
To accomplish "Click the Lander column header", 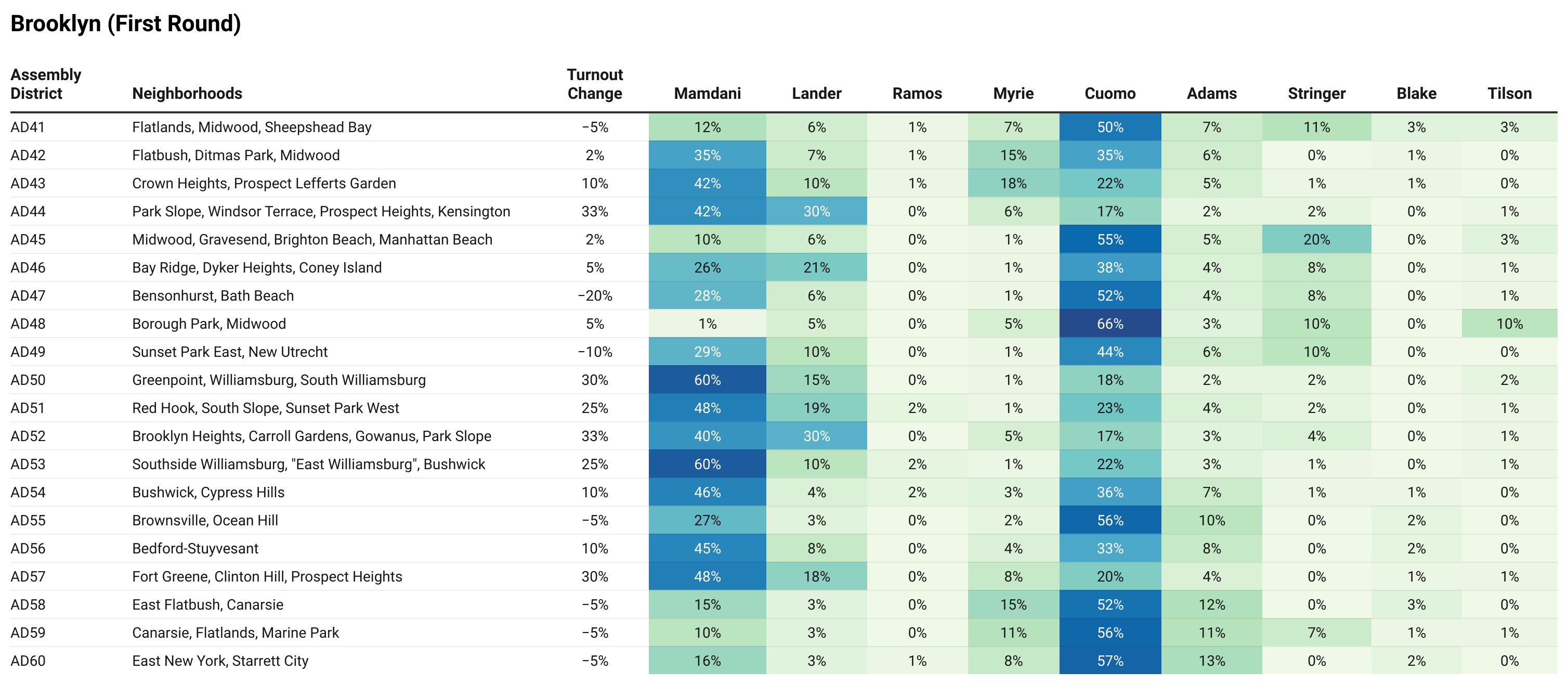I will click(816, 93).
